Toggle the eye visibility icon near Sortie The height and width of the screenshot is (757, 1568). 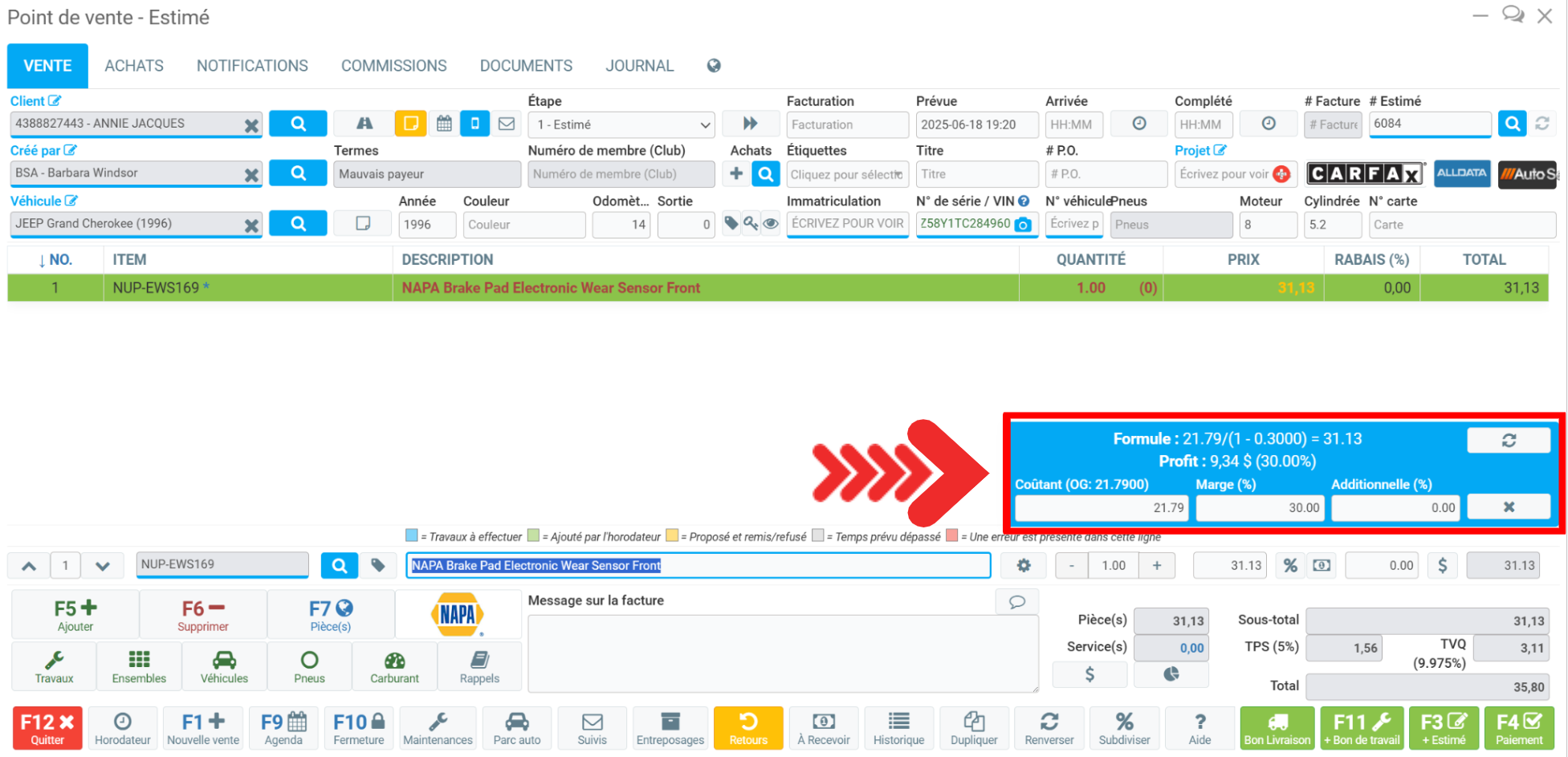click(x=771, y=224)
